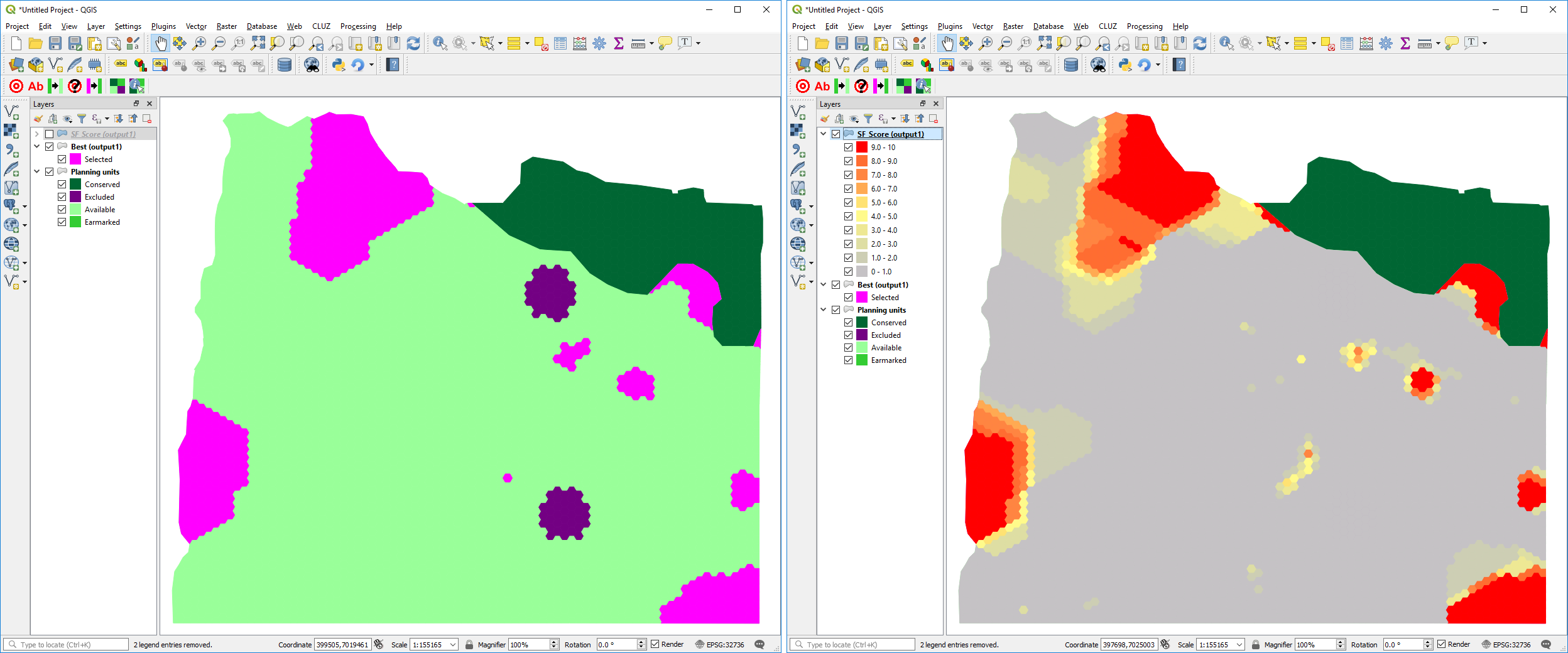Open the Raster menu
This screenshot has height=653, width=1568.
coord(226,26)
